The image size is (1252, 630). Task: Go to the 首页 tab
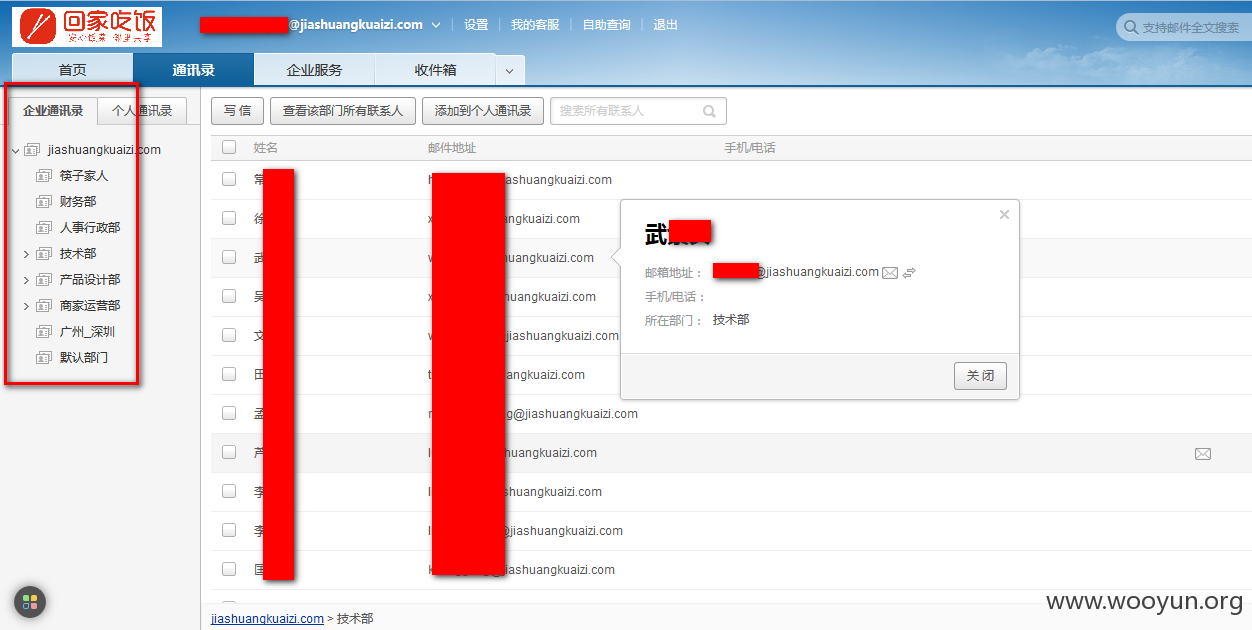[x=72, y=70]
